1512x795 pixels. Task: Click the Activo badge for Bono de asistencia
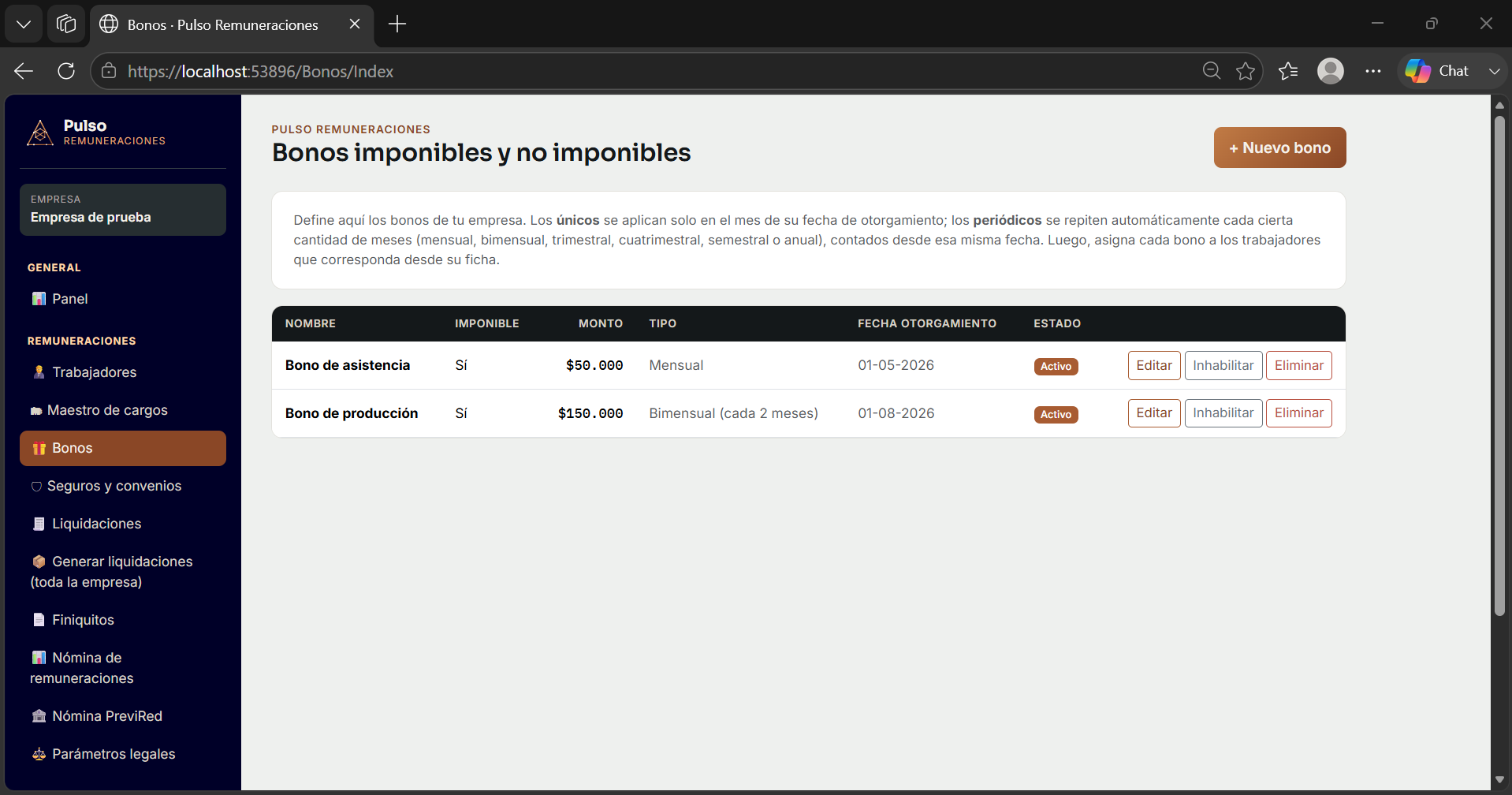[x=1056, y=366]
